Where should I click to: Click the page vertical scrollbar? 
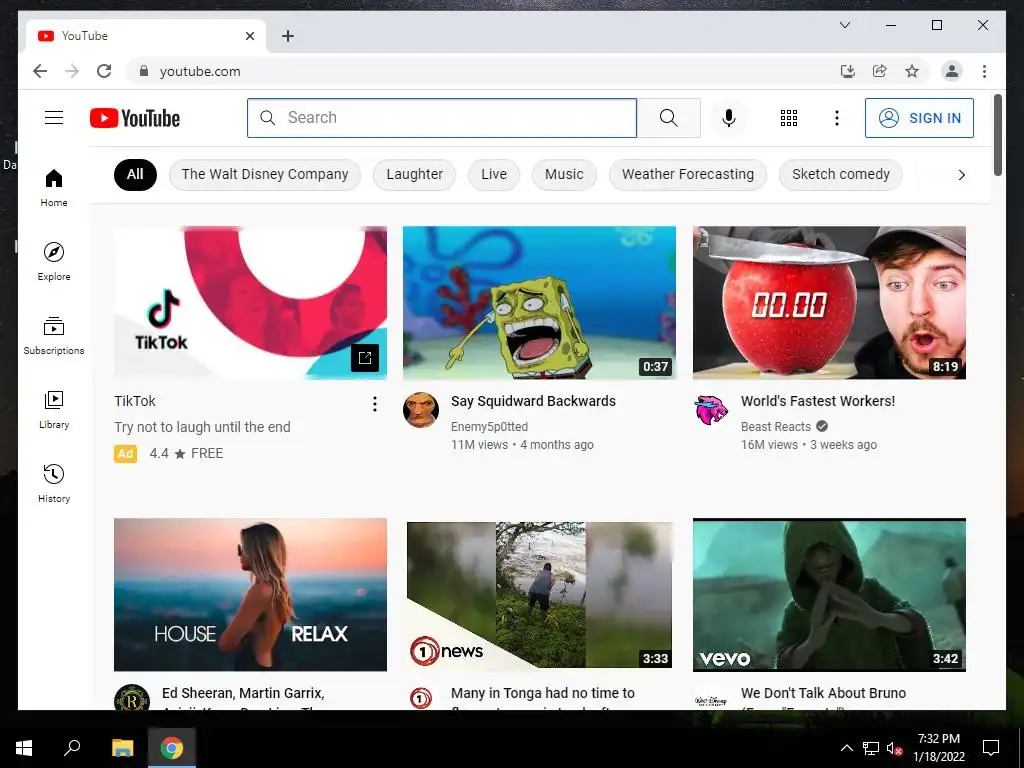click(x=997, y=135)
